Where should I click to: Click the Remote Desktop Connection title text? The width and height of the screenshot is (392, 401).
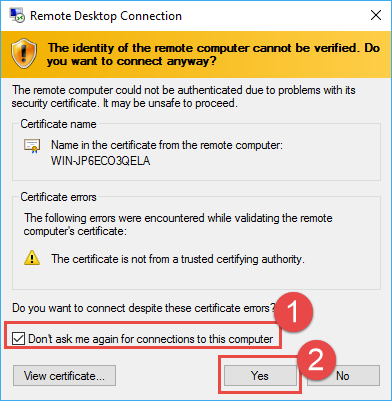(x=106, y=16)
